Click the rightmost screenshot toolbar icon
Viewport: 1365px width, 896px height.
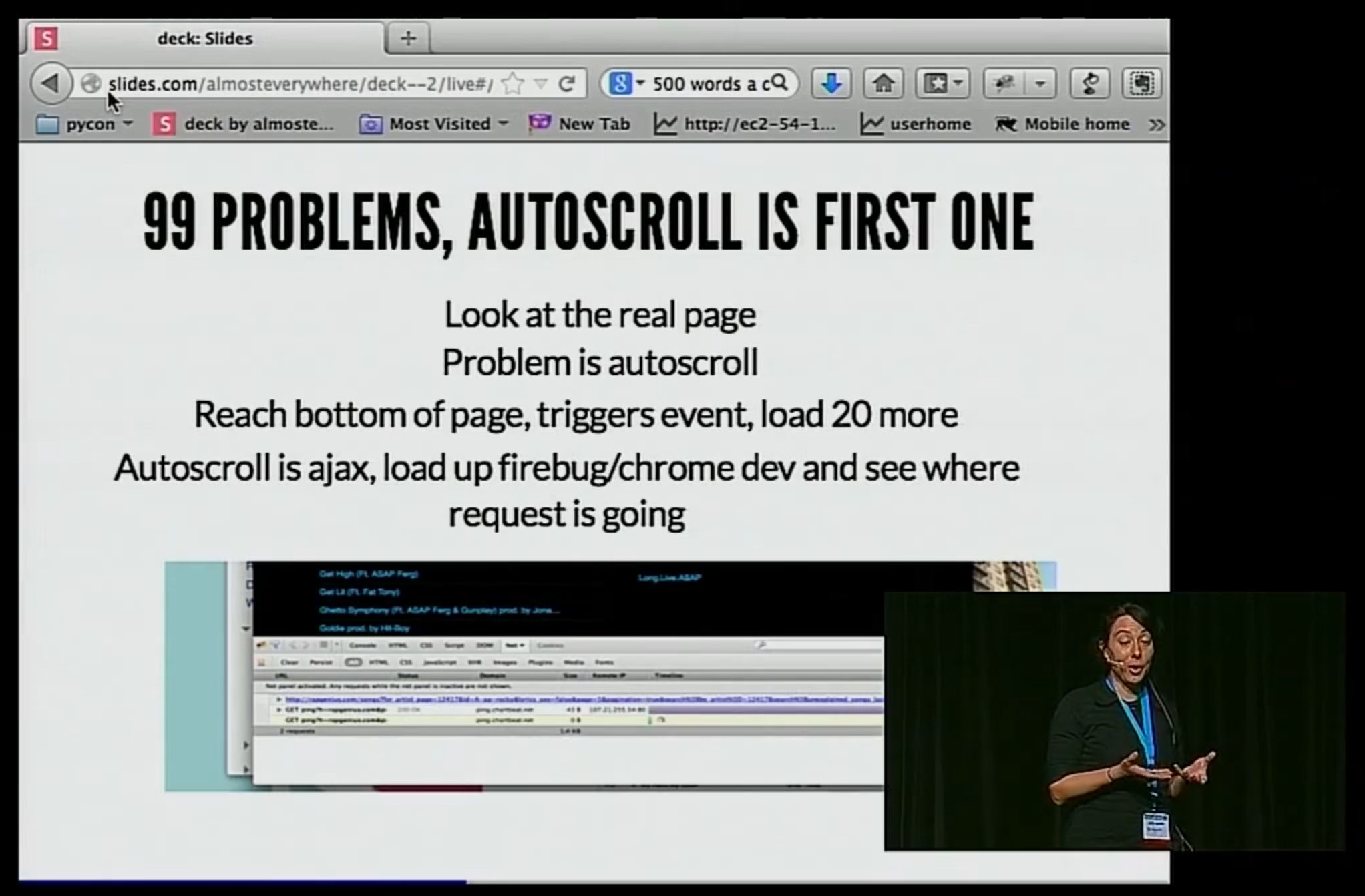click(1141, 83)
